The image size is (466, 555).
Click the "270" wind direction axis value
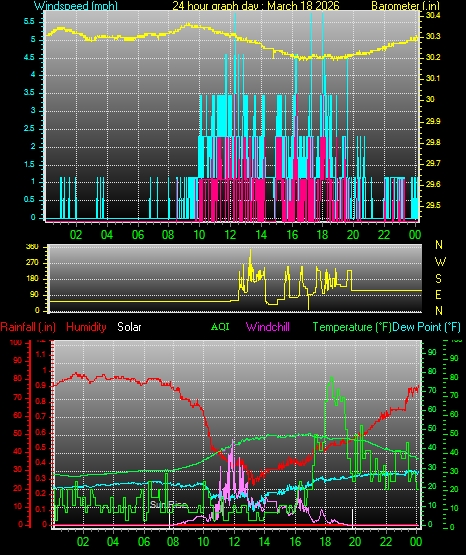pyautogui.click(x=32, y=263)
